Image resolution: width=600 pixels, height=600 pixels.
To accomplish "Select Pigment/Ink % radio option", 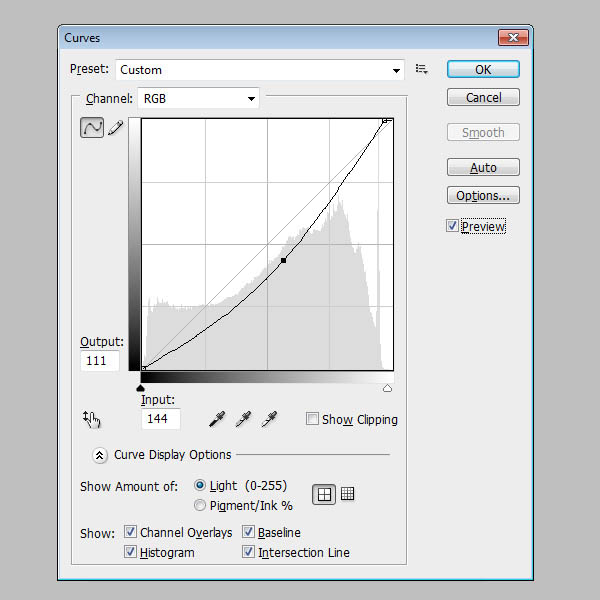I will pos(199,505).
